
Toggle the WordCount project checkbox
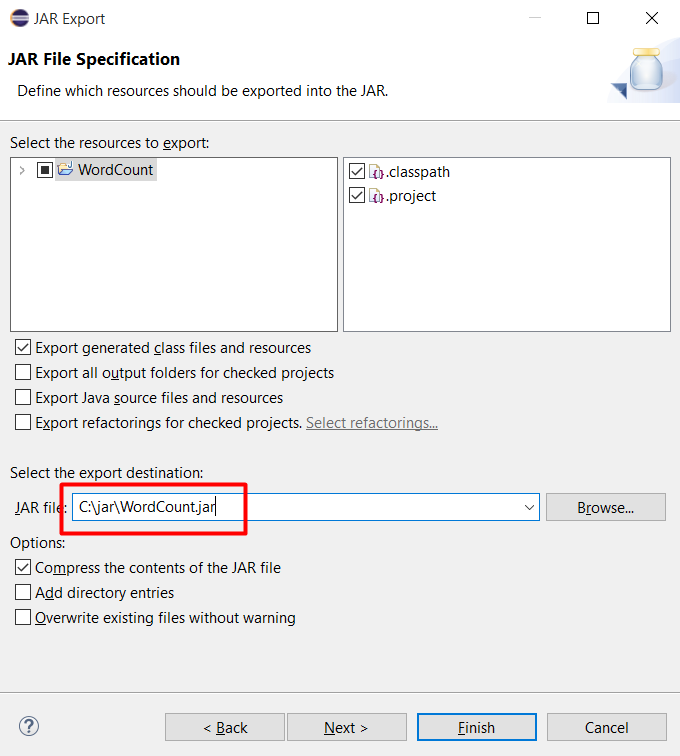pos(45,170)
